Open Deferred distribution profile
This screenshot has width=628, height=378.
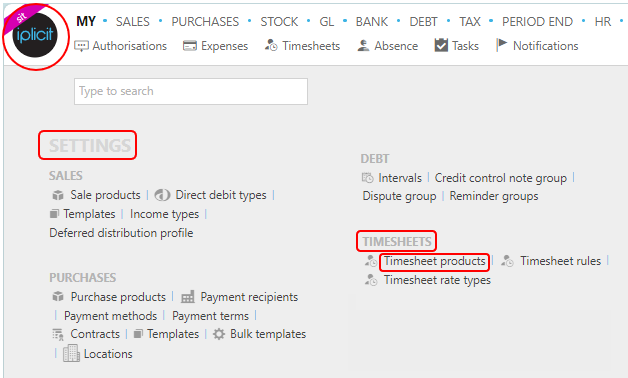pos(121,233)
